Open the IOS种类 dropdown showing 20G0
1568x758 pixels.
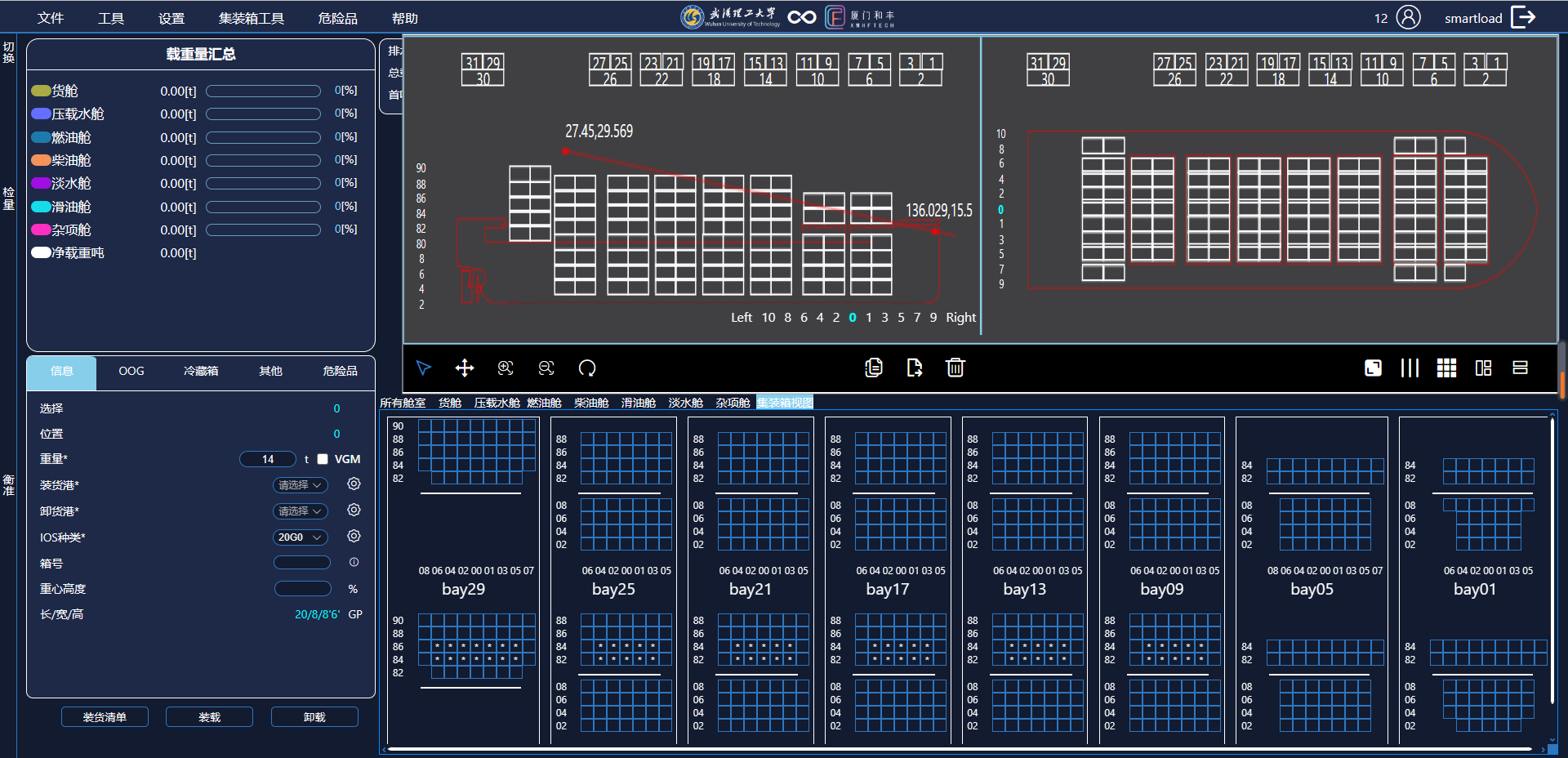[x=299, y=537]
